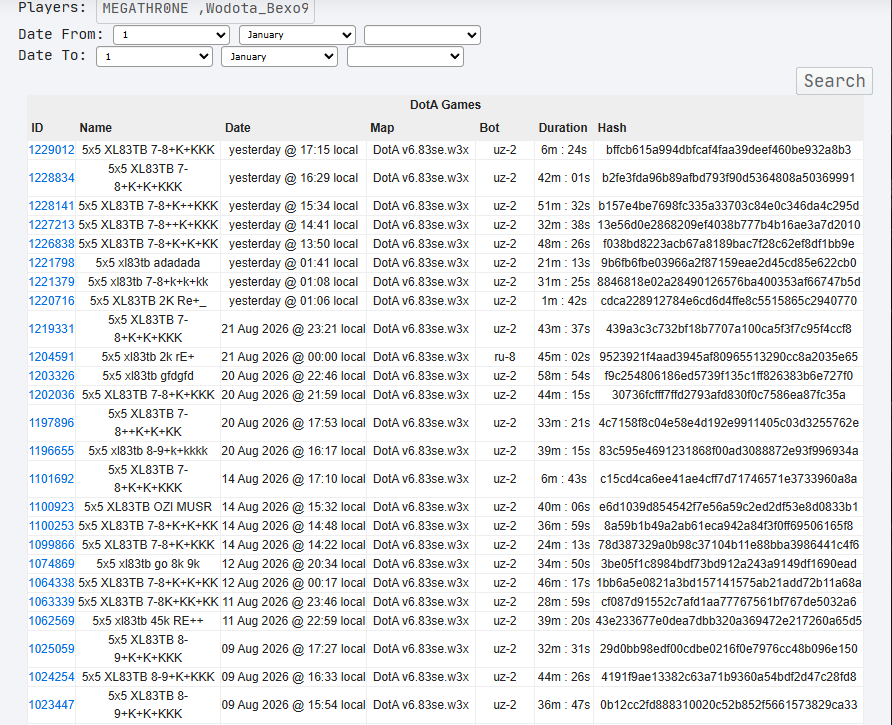892x725 pixels.
Task: Open game ID 1204591
Action: pyautogui.click(x=51, y=357)
